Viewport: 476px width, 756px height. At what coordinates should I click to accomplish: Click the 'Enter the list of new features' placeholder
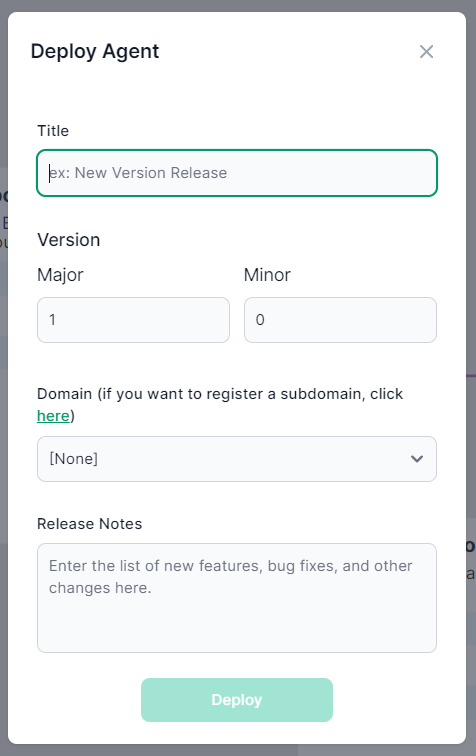(231, 577)
